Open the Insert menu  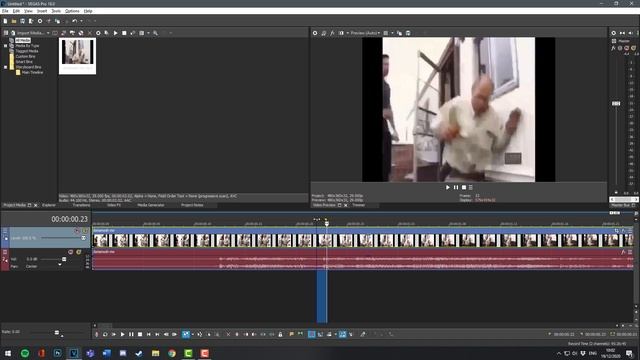pos(42,11)
